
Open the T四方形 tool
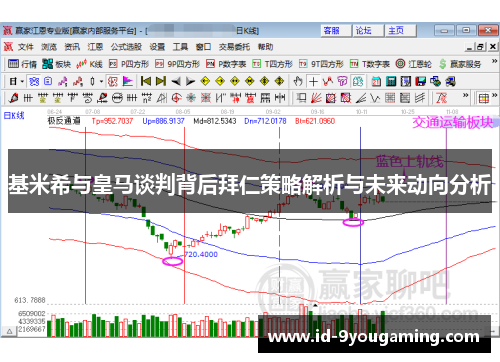[272, 64]
